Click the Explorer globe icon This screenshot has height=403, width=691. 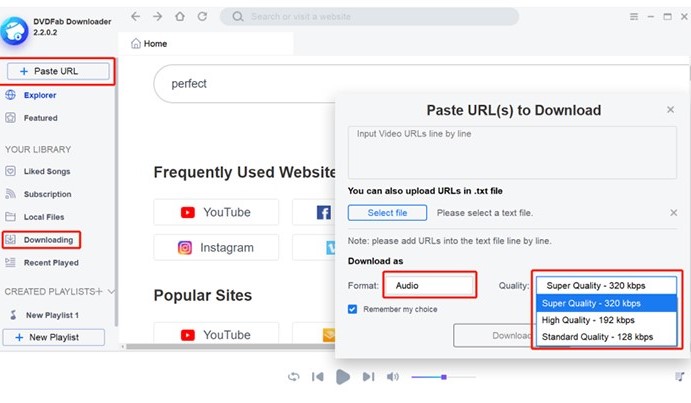pos(11,95)
